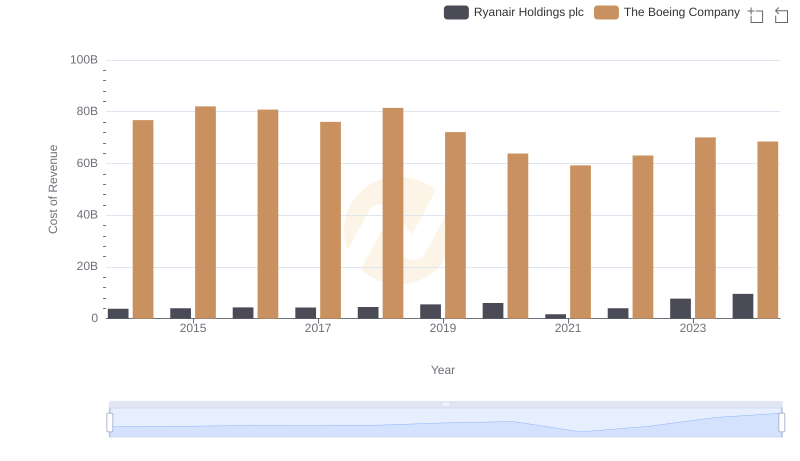800x461 pixels.
Task: Select Ryanair bar for 2019
Action: [x=431, y=312]
